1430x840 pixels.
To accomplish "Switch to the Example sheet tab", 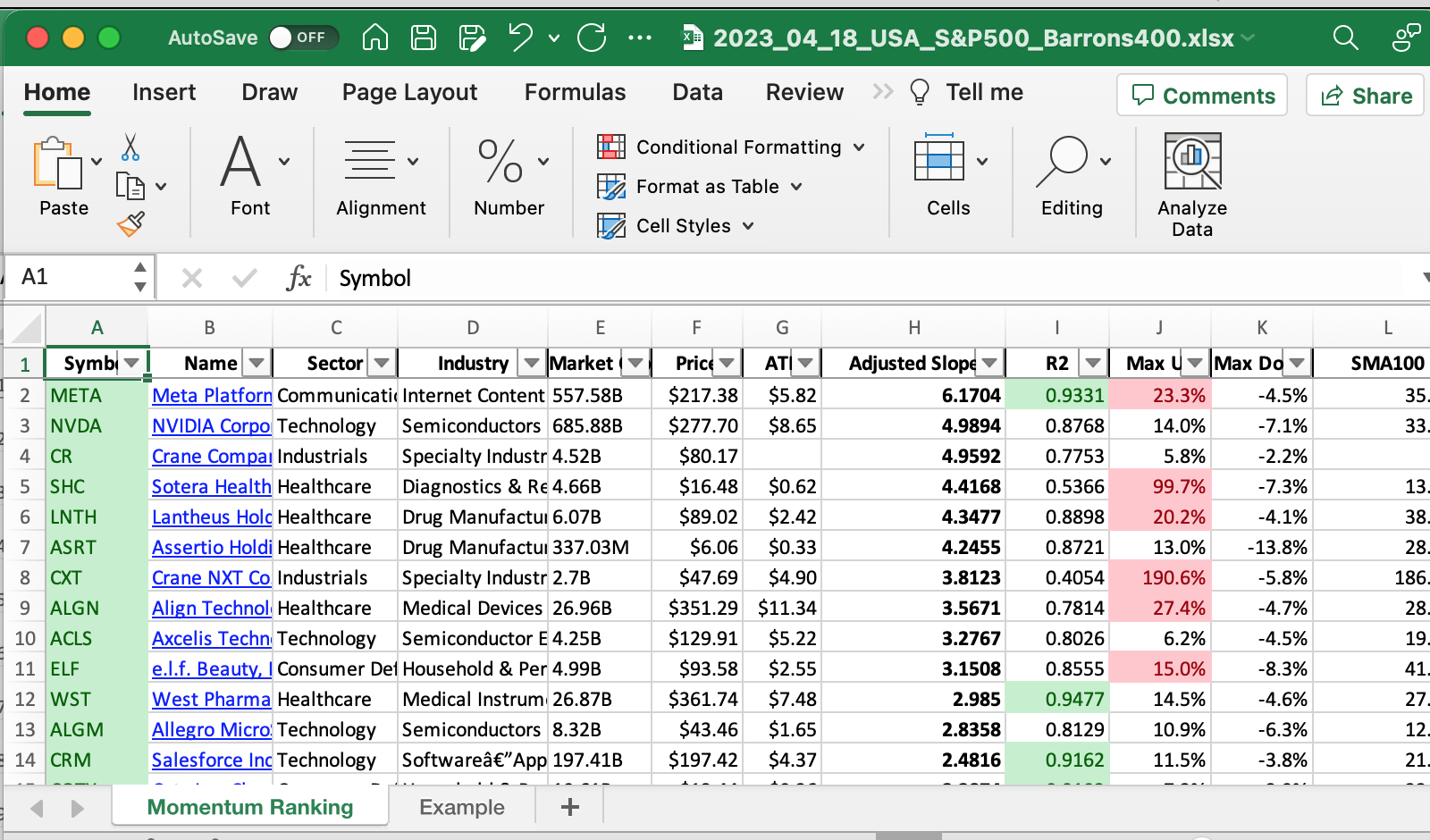I will coord(461,808).
